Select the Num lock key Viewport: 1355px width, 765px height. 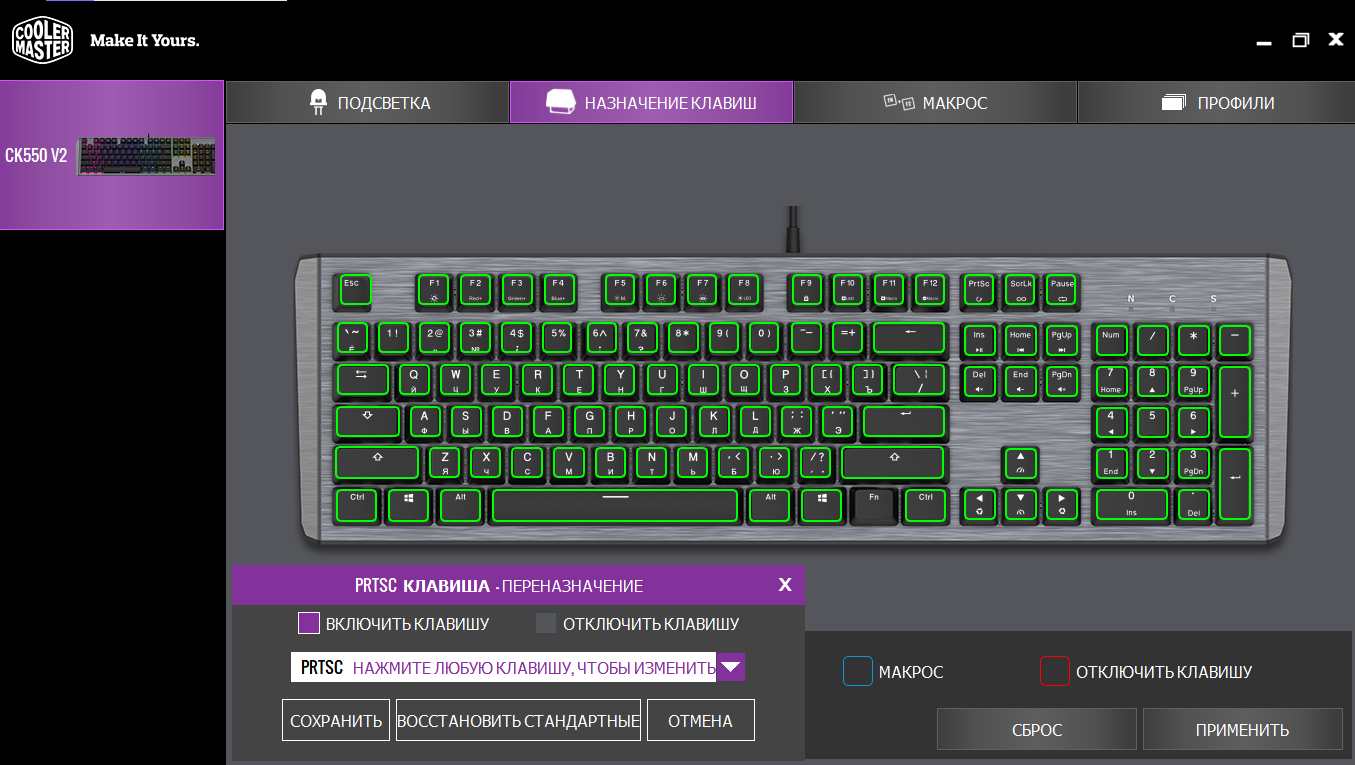tap(1111, 340)
